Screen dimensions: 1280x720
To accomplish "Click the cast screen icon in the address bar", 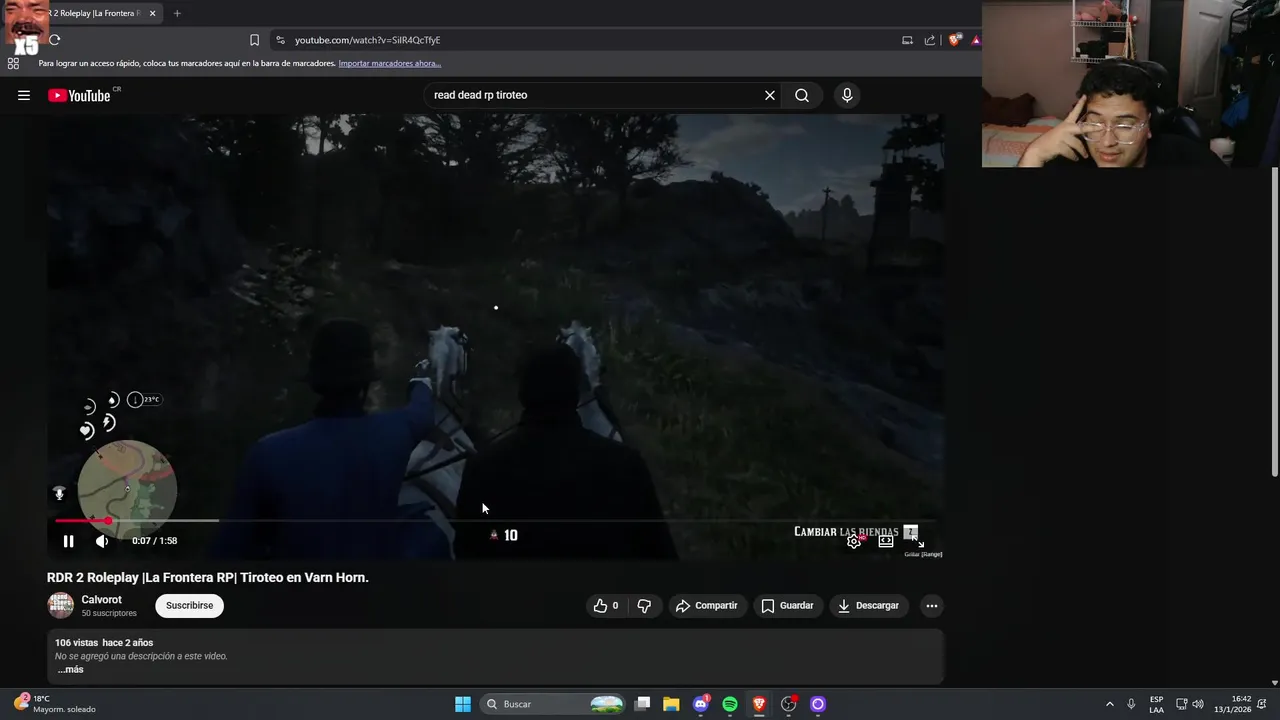I will tap(907, 40).
